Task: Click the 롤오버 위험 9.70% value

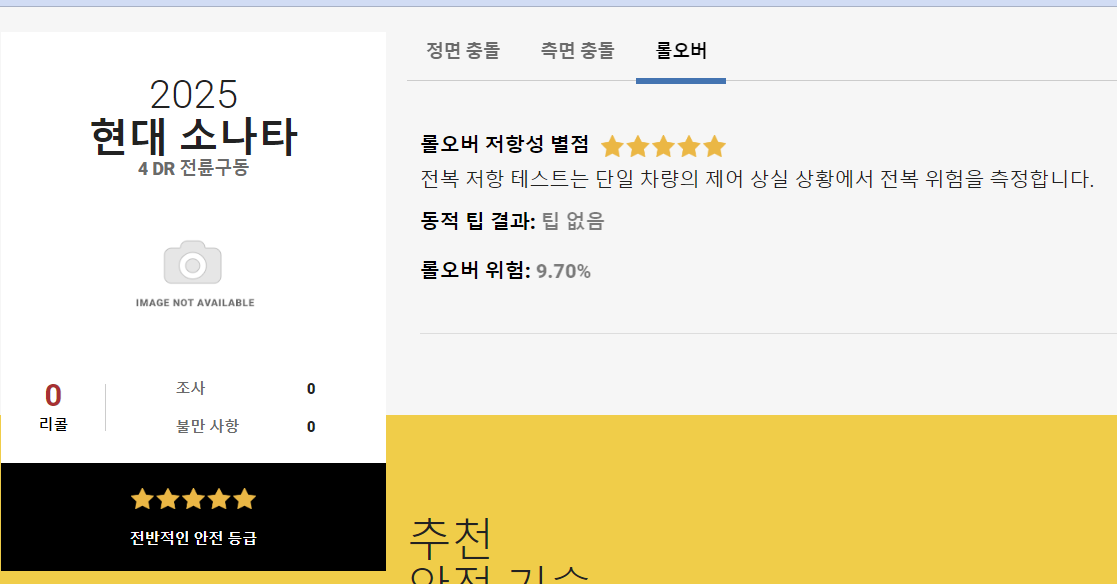Action: point(563,271)
